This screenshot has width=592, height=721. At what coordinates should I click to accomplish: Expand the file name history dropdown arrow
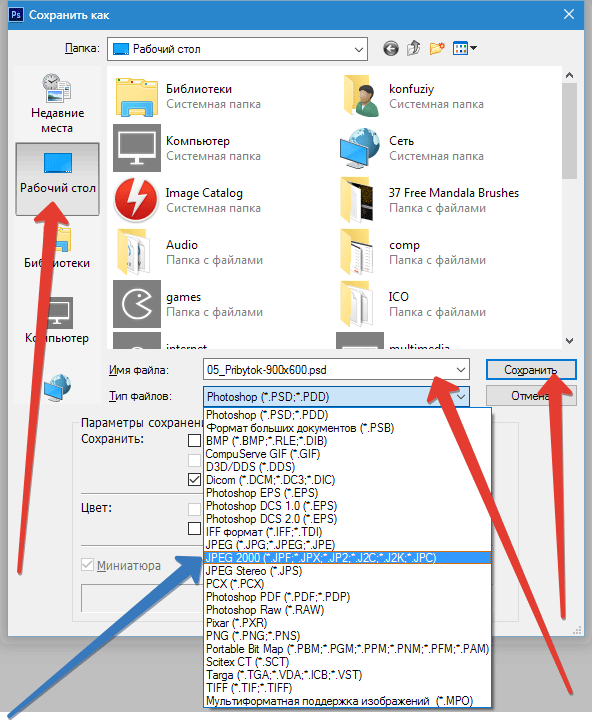[460, 370]
